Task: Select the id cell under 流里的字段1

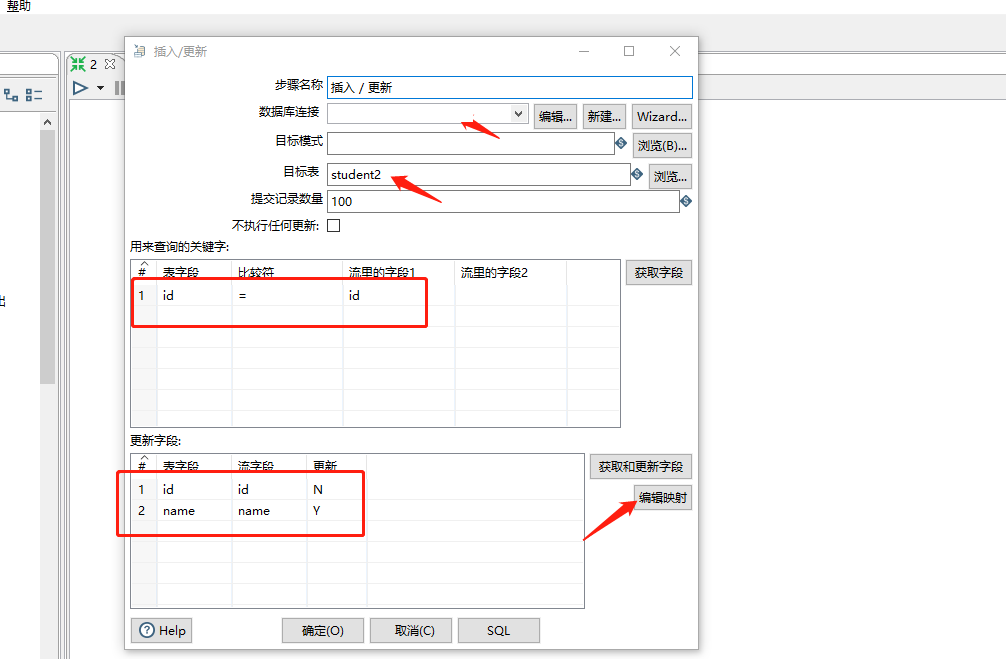Action: [399, 295]
